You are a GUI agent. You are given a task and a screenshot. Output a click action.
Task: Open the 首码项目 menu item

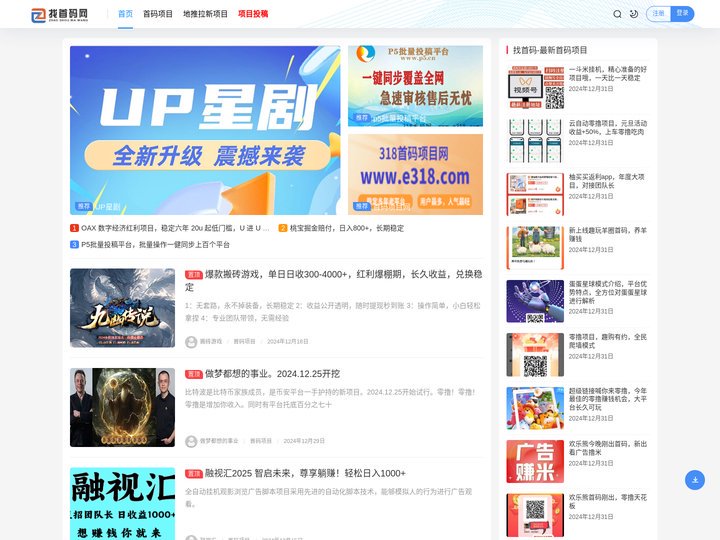158,14
